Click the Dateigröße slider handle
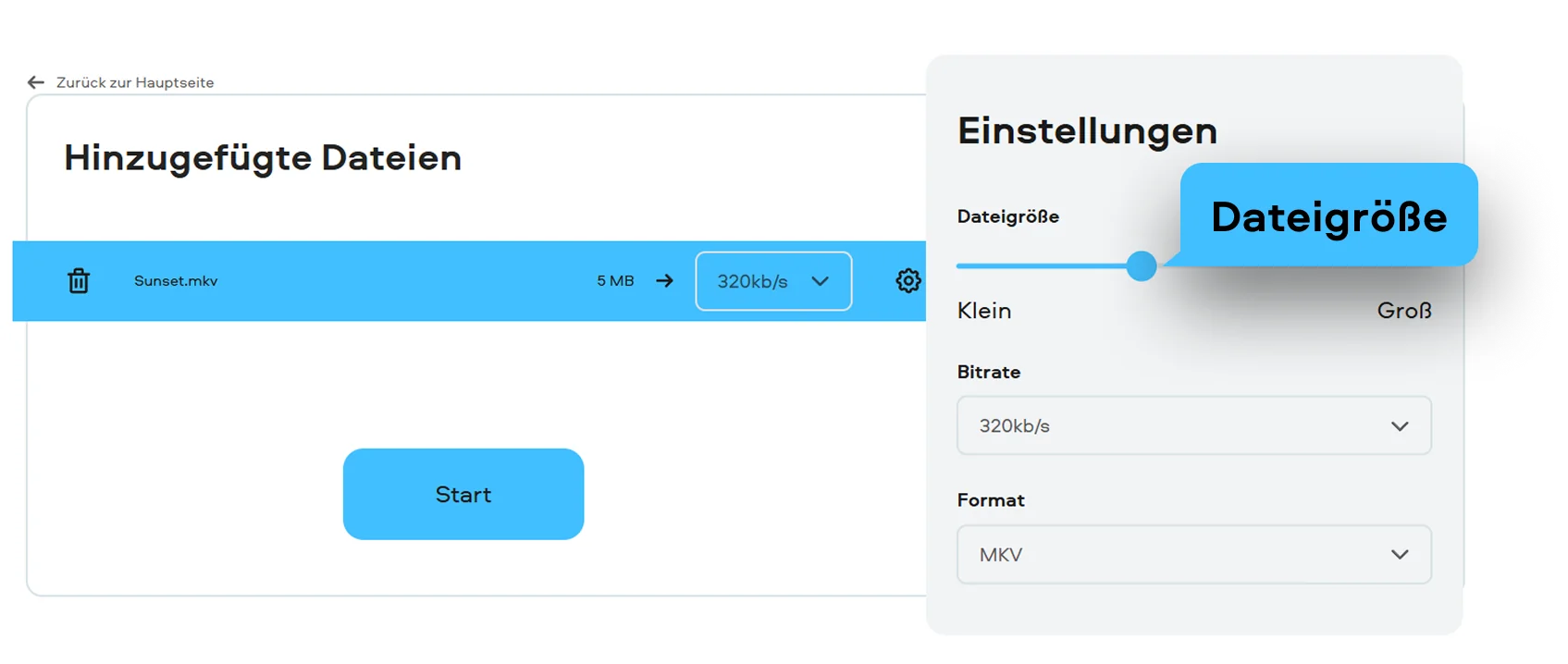 coord(1142,266)
